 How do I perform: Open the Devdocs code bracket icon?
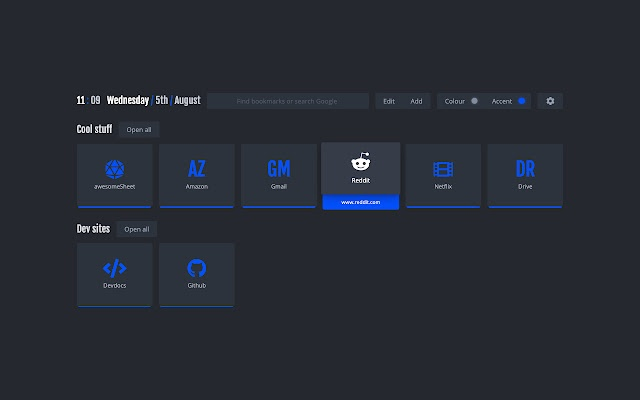[x=115, y=267]
